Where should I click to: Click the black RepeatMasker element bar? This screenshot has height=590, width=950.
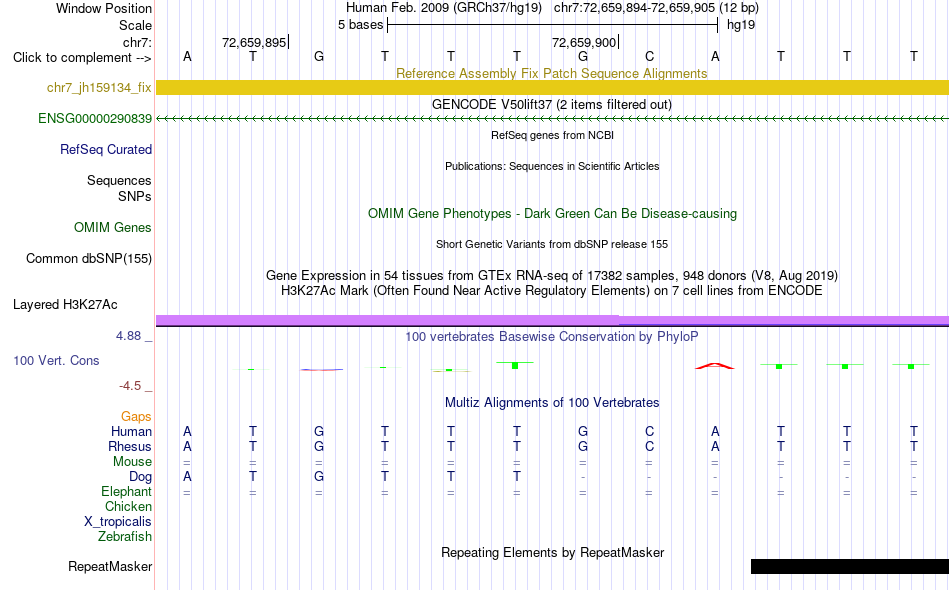(x=849, y=566)
